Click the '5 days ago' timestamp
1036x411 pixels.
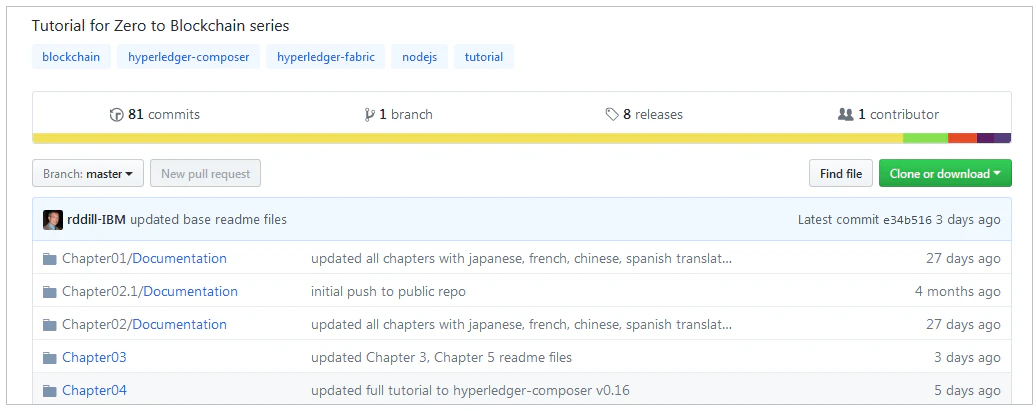[x=967, y=391]
